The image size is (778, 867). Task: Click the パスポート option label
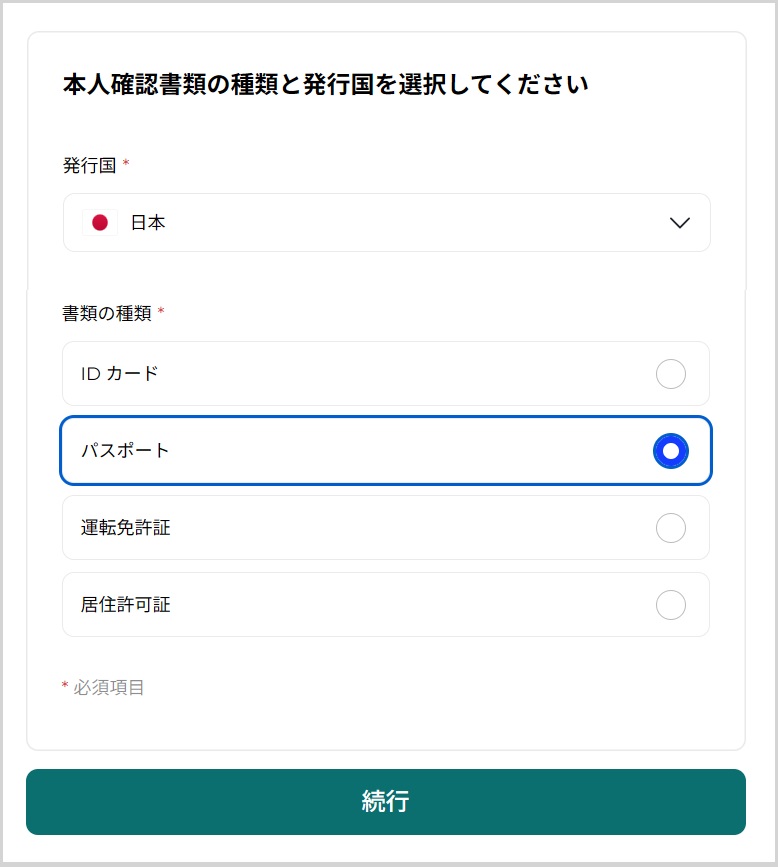pyautogui.click(x=125, y=451)
